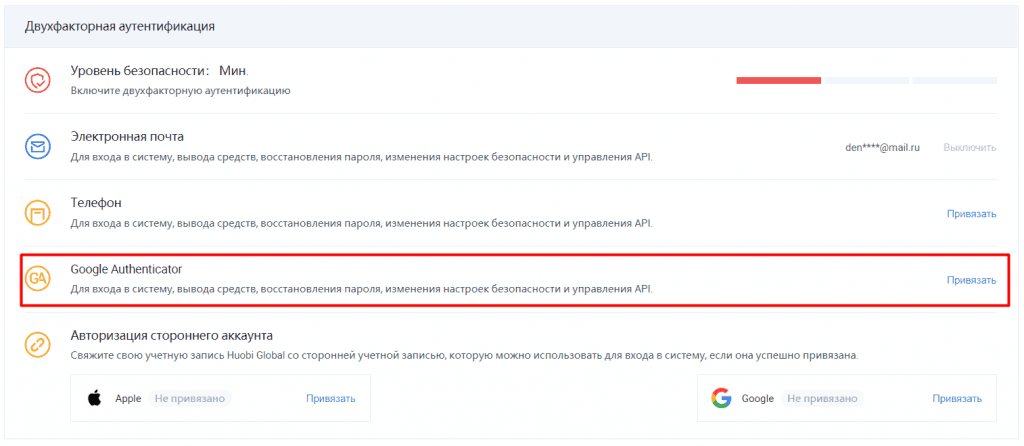Click the Телефон title
Screen dimensions: 1024x446
(x=96, y=202)
